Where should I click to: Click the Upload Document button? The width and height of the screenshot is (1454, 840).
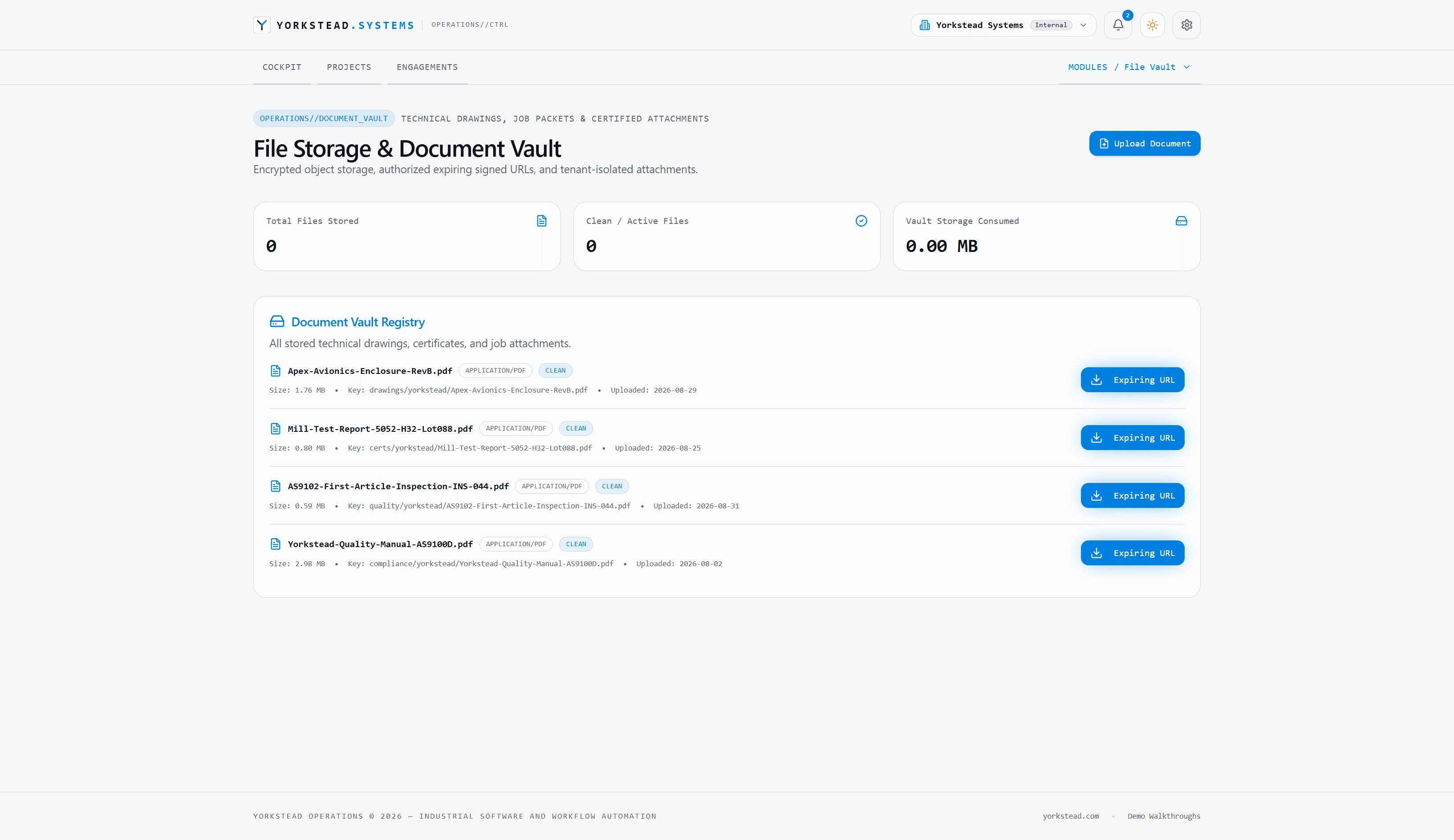[x=1144, y=144]
